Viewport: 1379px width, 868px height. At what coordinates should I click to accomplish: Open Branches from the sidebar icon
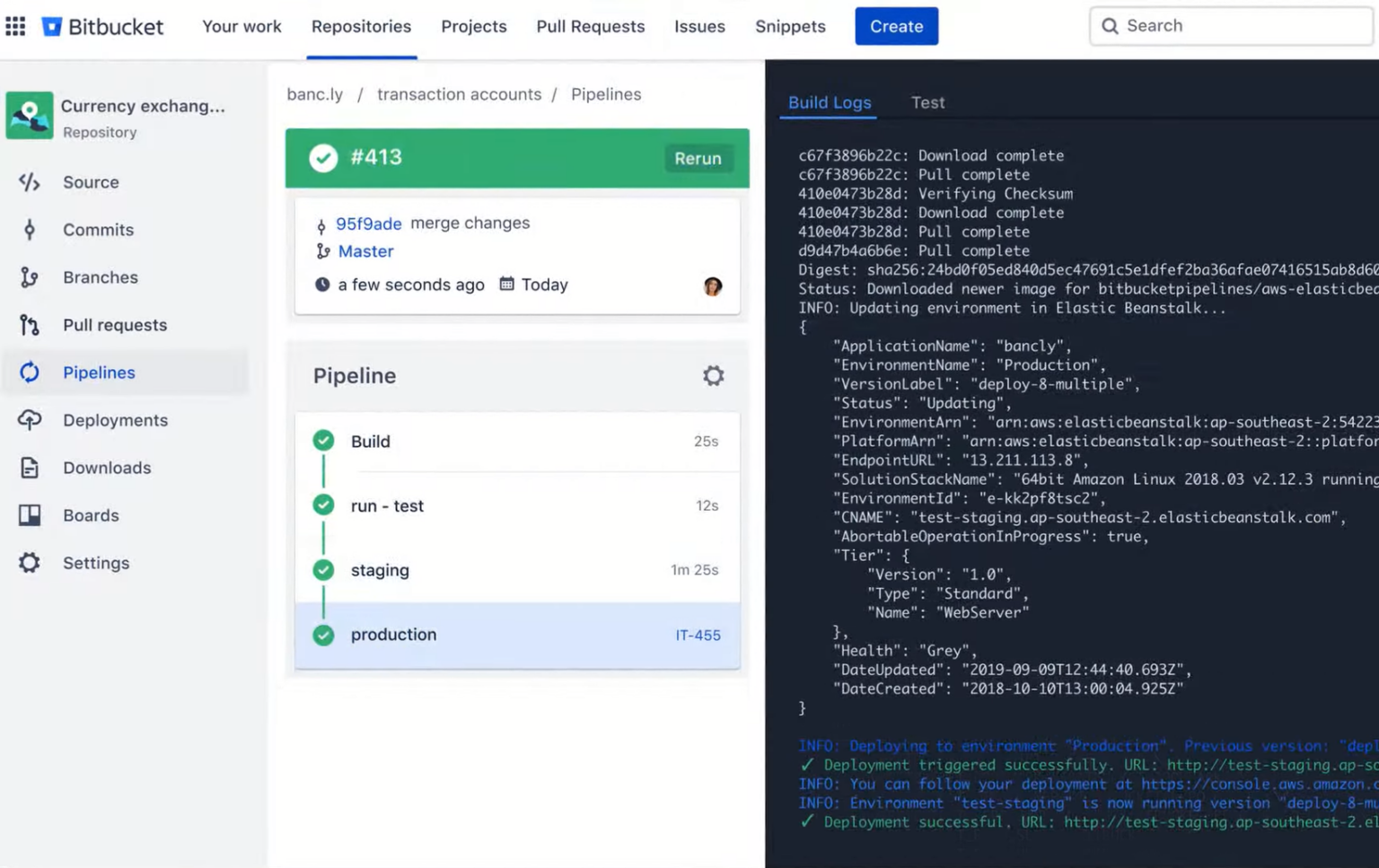click(30, 277)
